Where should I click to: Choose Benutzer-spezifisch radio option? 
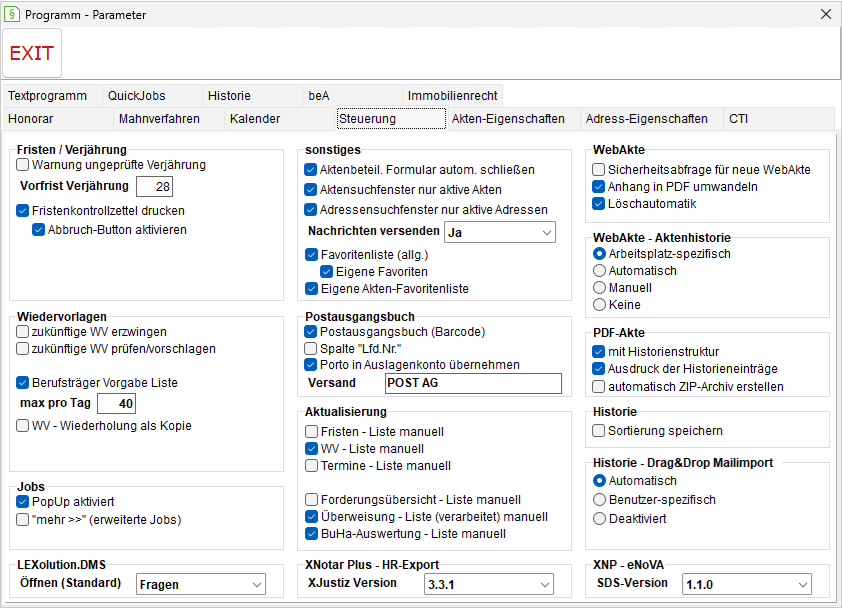point(599,499)
